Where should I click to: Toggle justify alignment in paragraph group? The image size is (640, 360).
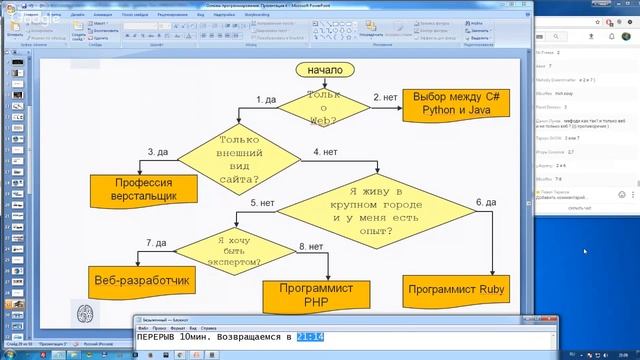(227, 36)
